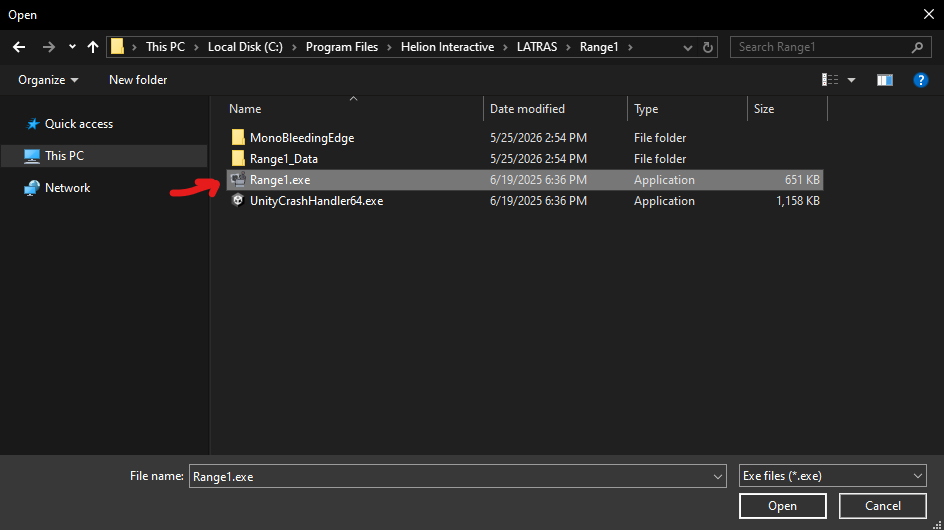Screen dimensions: 944x530
Task: Select Range1 breadcrumb
Action: click(599, 47)
